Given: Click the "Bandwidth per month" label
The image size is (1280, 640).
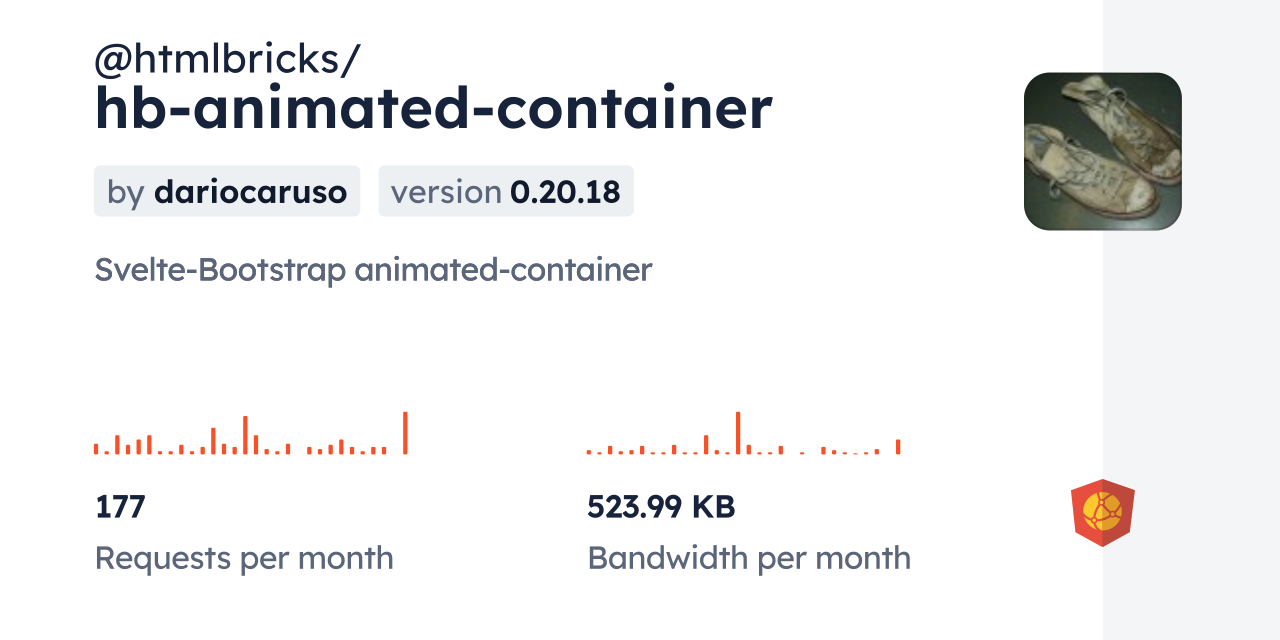Looking at the screenshot, I should [x=749, y=558].
